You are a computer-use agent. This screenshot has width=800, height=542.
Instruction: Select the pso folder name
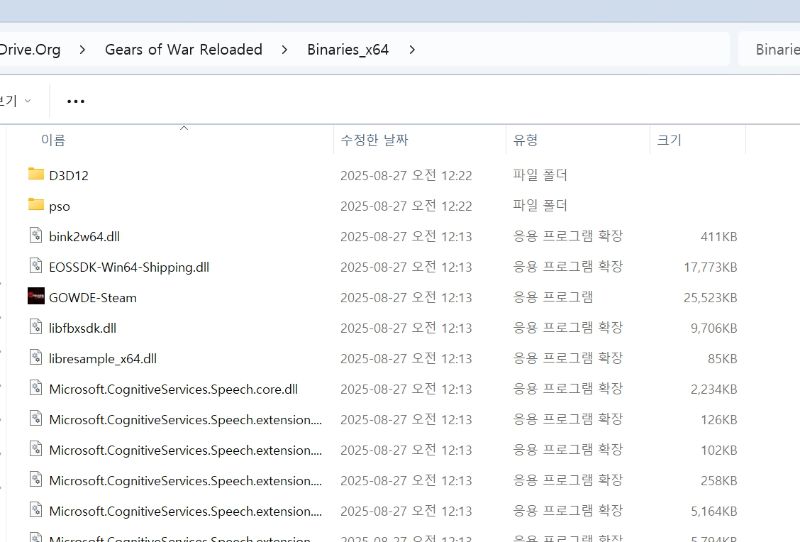[60, 207]
